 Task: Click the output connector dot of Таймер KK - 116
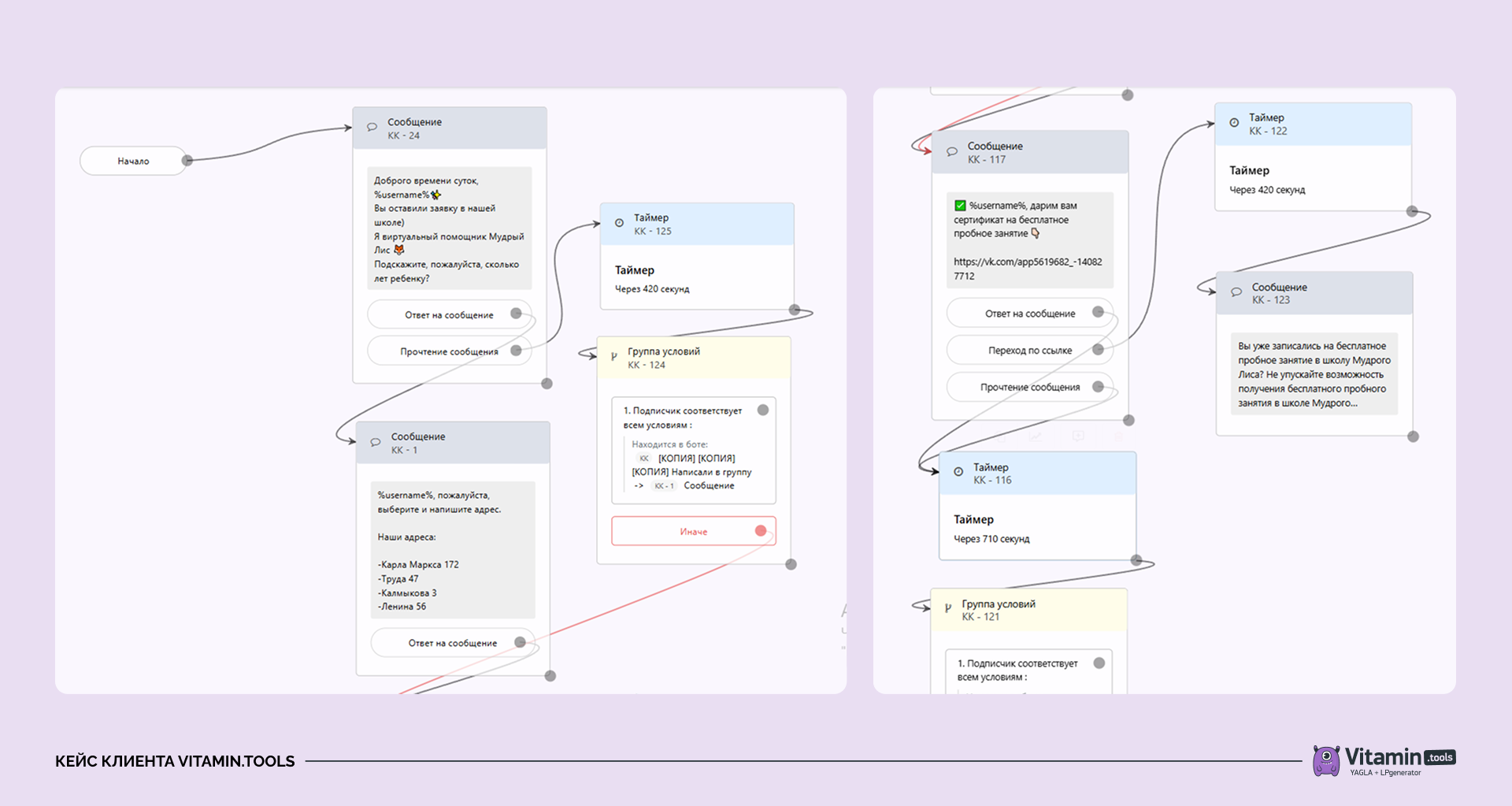point(1136,560)
